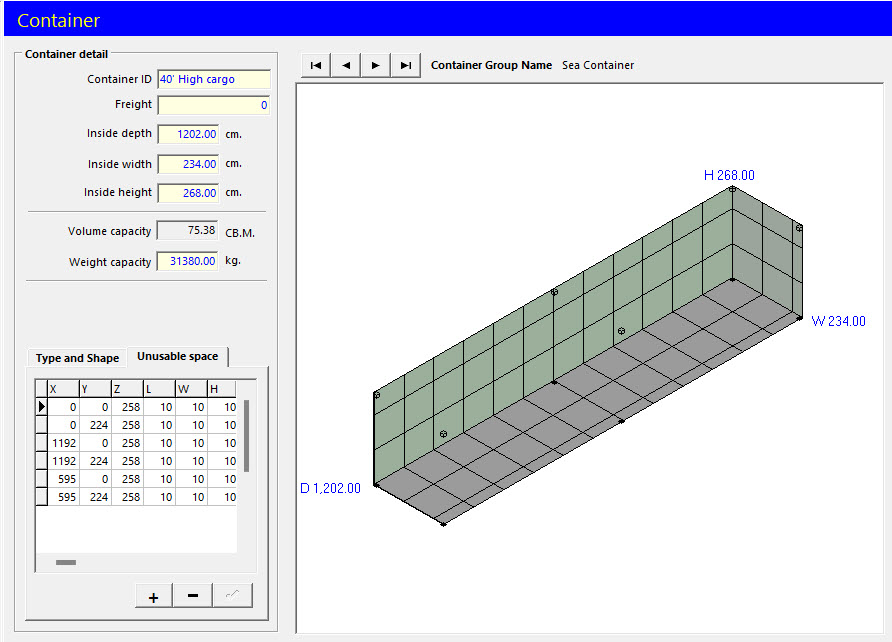
Task: Click the Y column header
Action: point(95,389)
